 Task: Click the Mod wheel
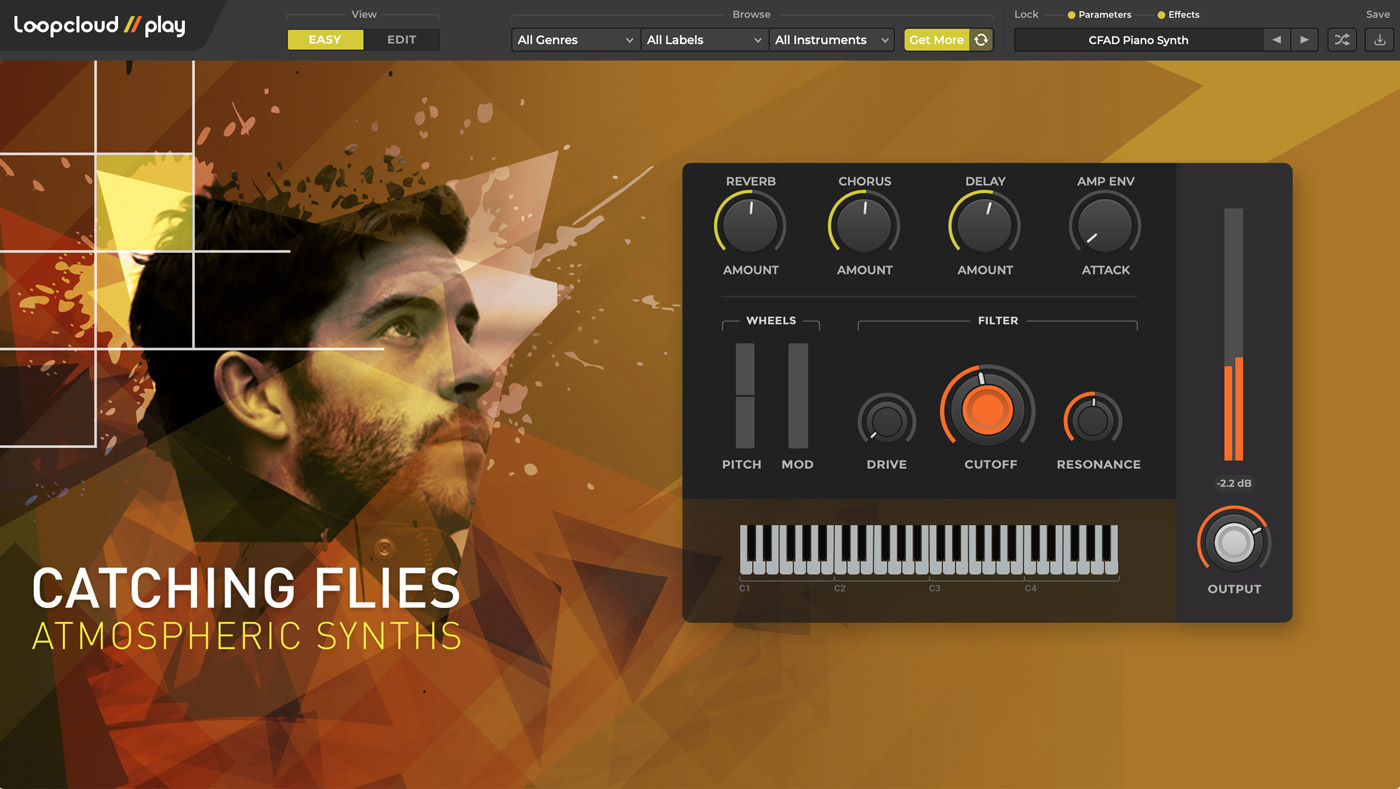tap(798, 396)
